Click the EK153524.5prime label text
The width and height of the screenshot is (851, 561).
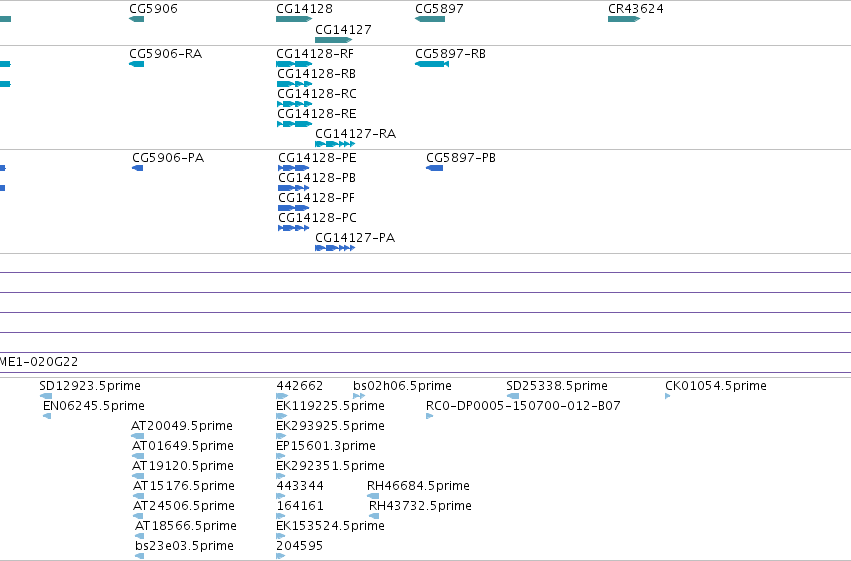point(331,526)
